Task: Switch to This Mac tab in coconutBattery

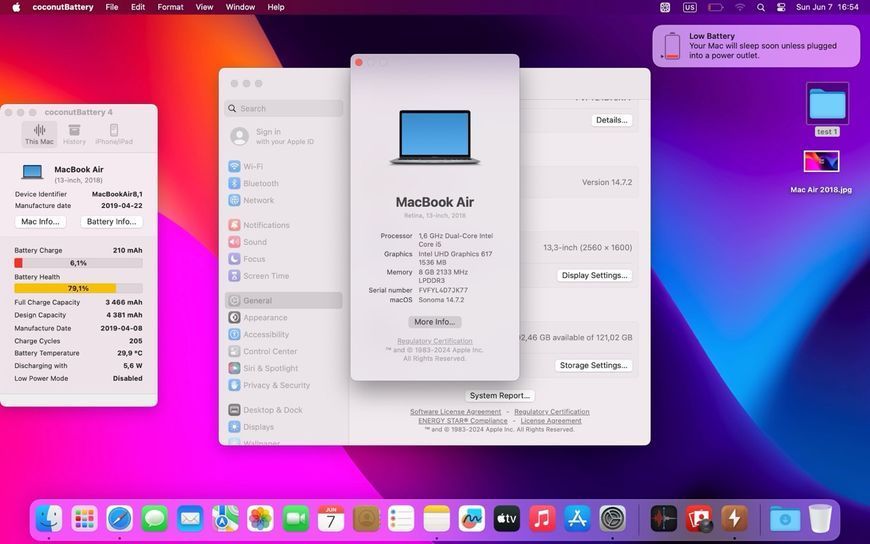Action: tap(39, 134)
